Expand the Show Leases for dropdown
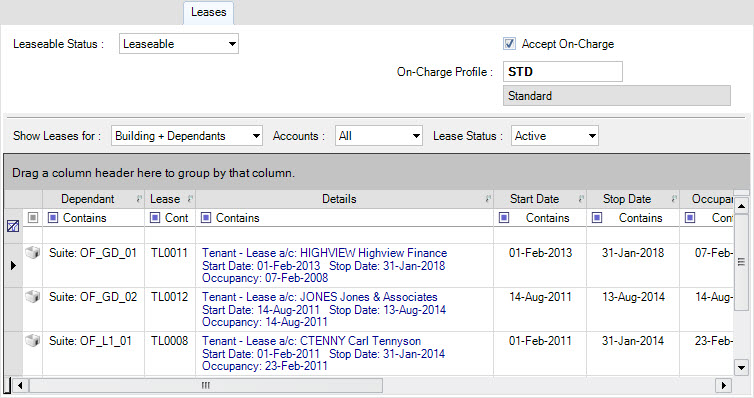754x398 pixels. pos(187,136)
